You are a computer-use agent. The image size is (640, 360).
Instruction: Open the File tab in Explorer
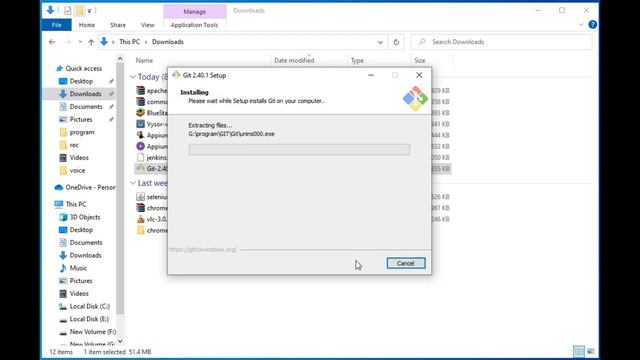click(x=56, y=25)
